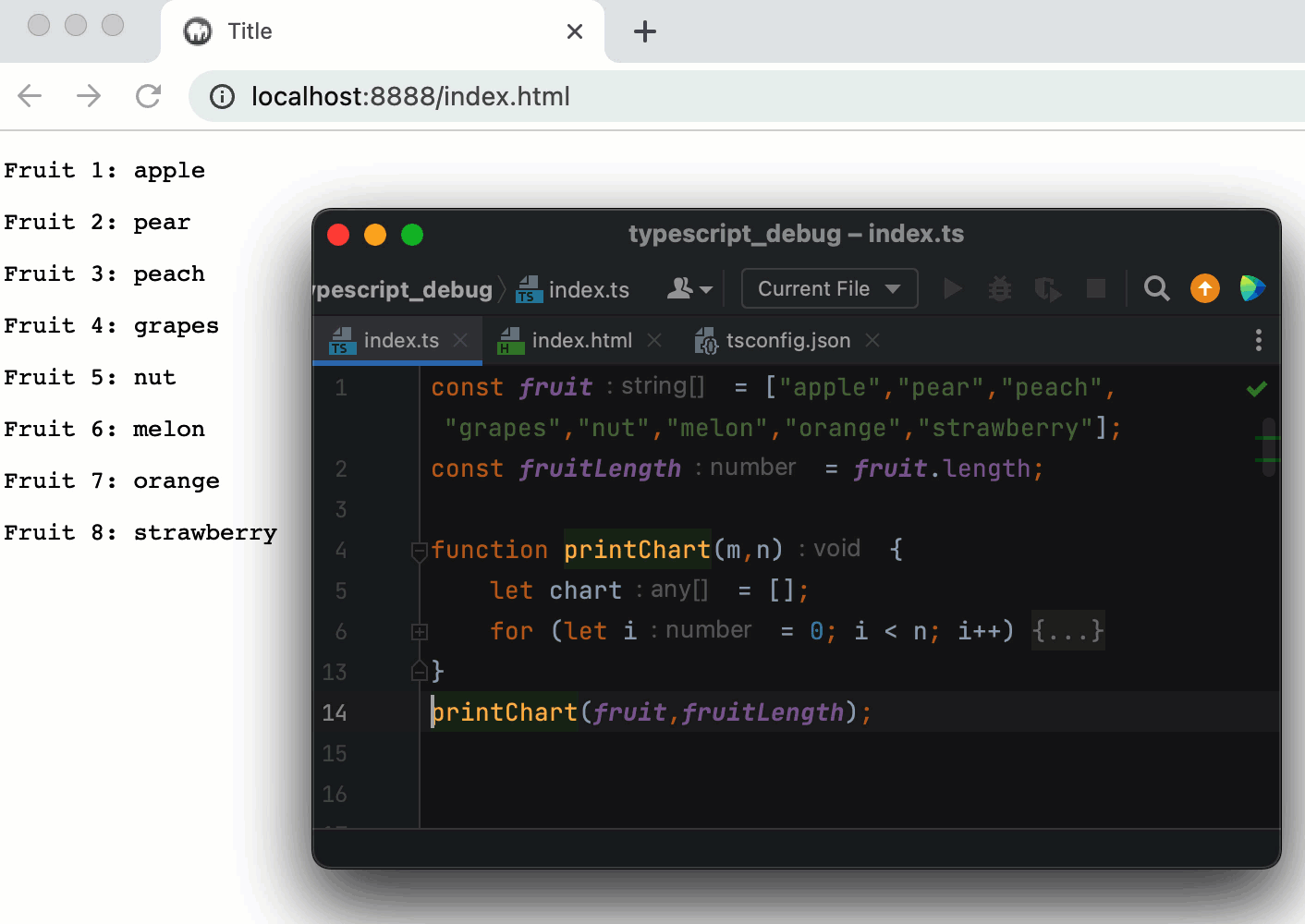
Task: Open the Current File run configuration dropdown
Action: (x=828, y=288)
